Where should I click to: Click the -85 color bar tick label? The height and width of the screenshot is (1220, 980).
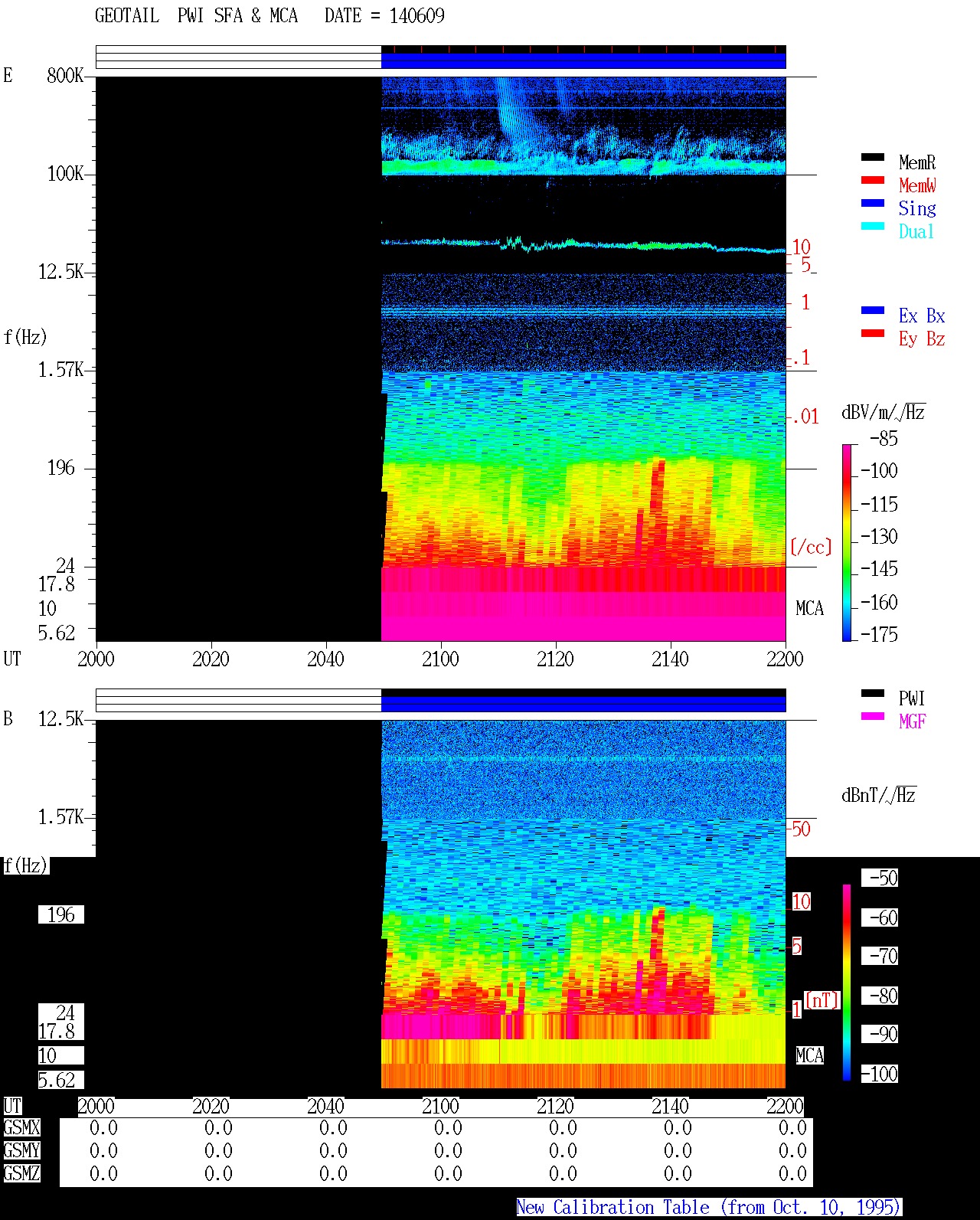coord(884,439)
